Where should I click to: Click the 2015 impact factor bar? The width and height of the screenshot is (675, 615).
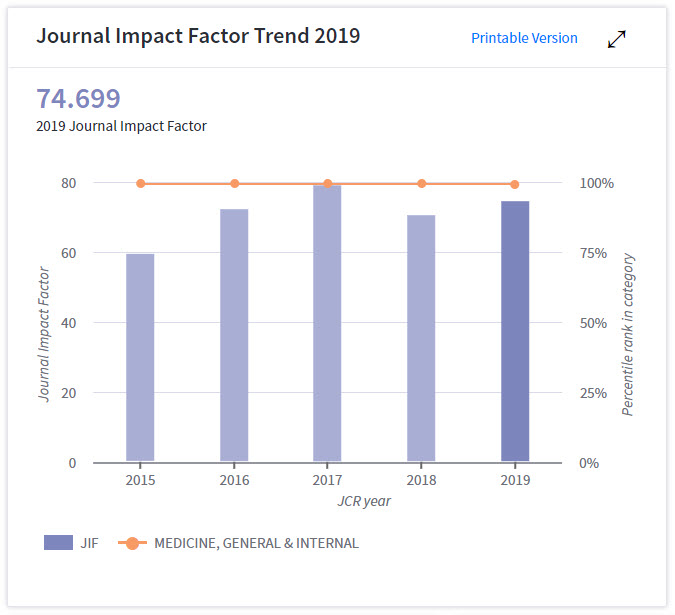coord(140,358)
